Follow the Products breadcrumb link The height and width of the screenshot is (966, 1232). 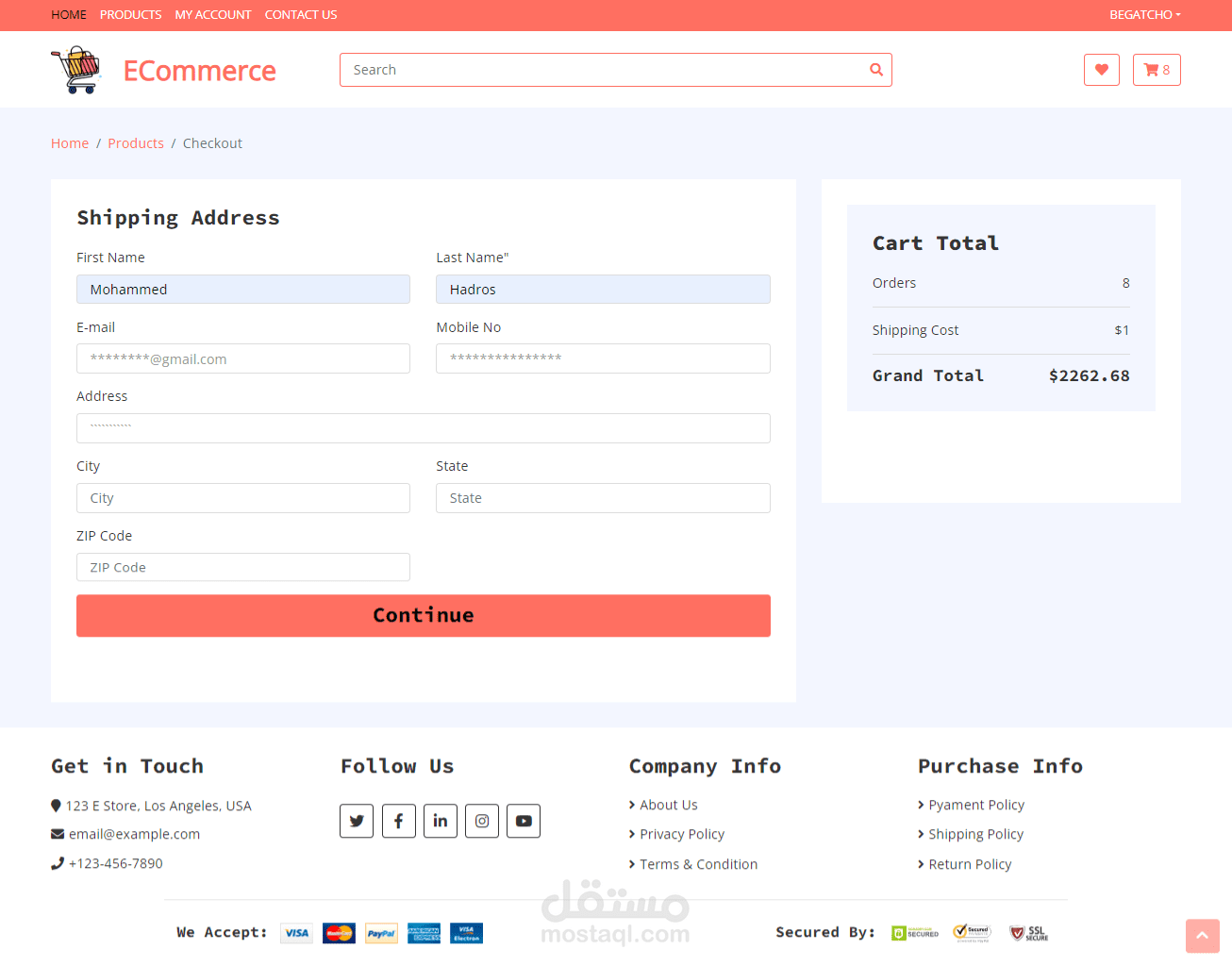(136, 143)
